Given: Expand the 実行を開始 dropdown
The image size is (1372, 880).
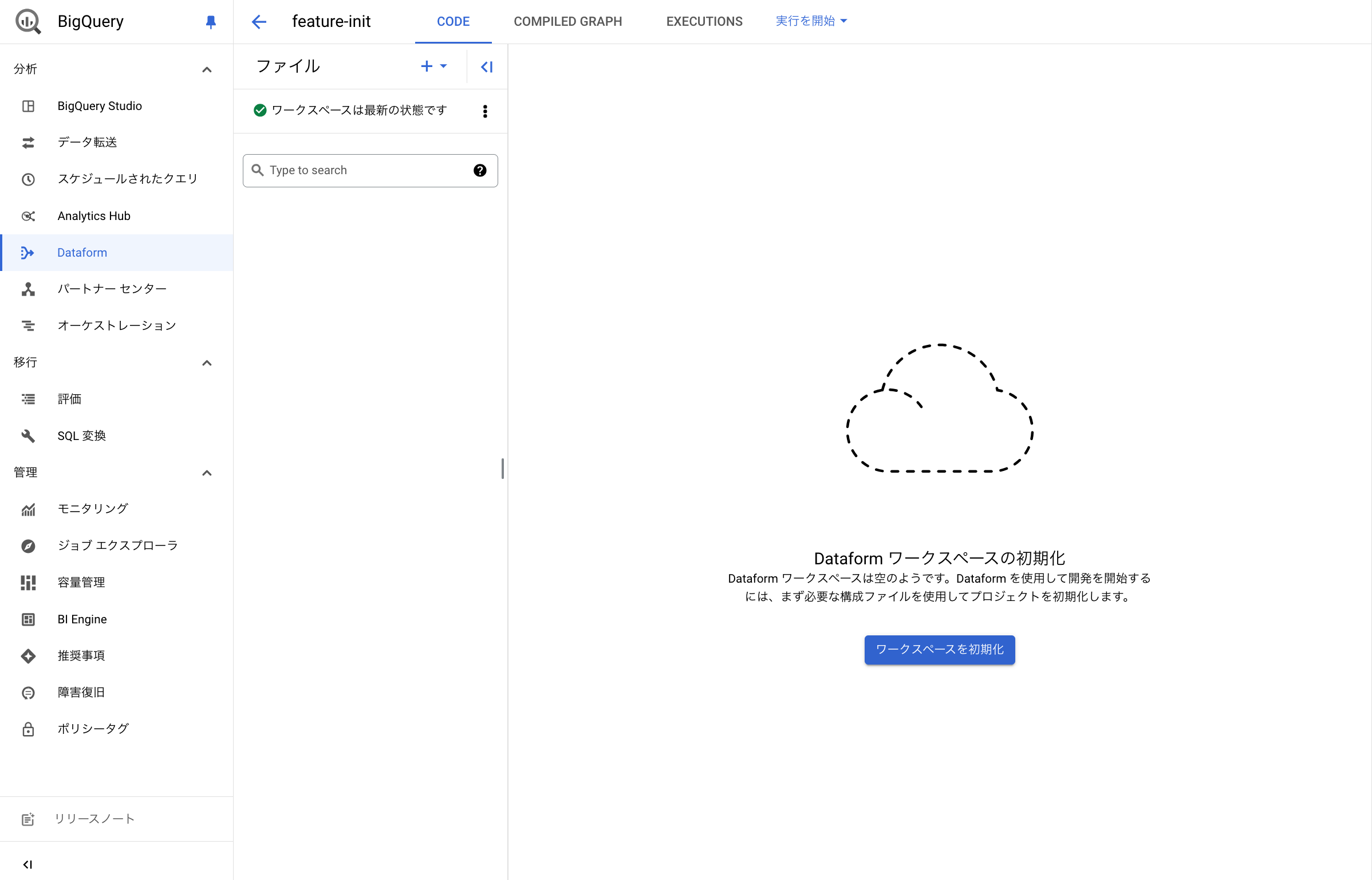Looking at the screenshot, I should 811,21.
